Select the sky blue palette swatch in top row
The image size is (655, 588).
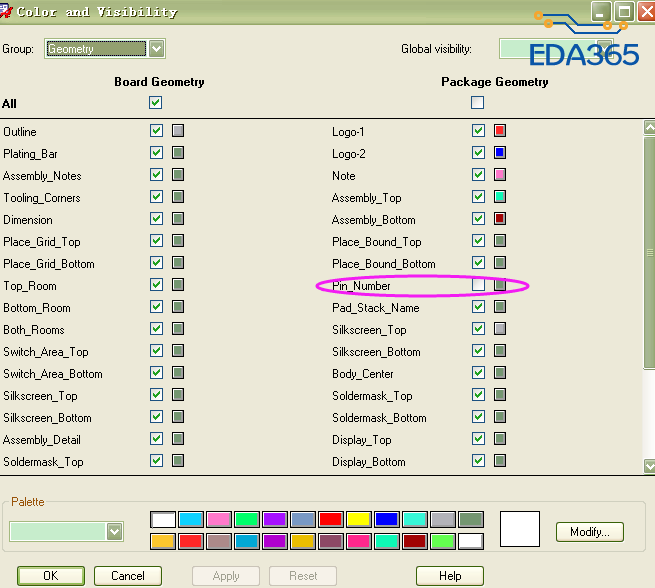(x=191, y=520)
